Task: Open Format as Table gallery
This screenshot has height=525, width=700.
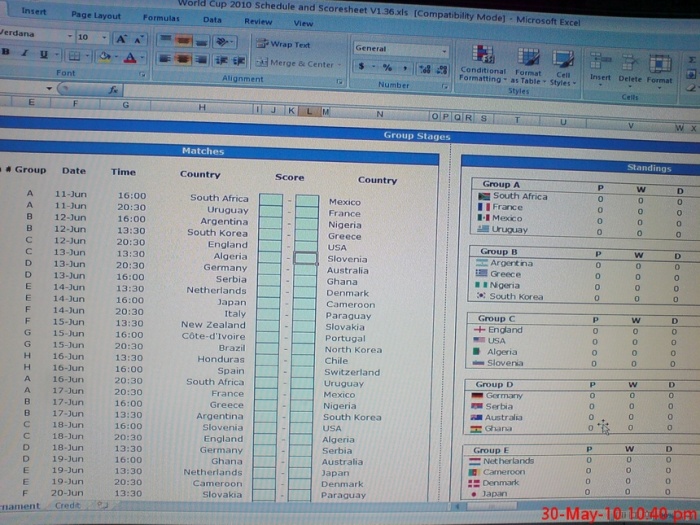Action: [528, 66]
